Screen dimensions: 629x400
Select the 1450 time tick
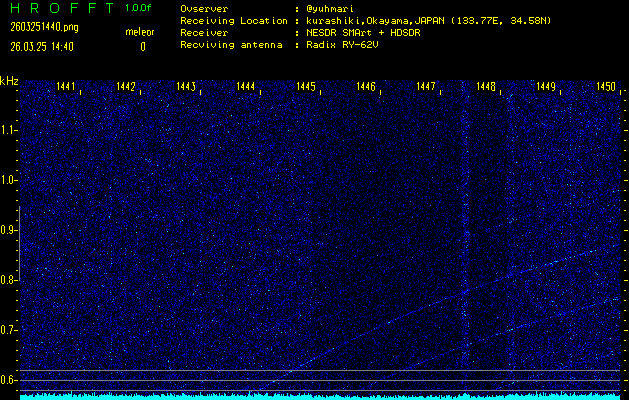[606, 88]
